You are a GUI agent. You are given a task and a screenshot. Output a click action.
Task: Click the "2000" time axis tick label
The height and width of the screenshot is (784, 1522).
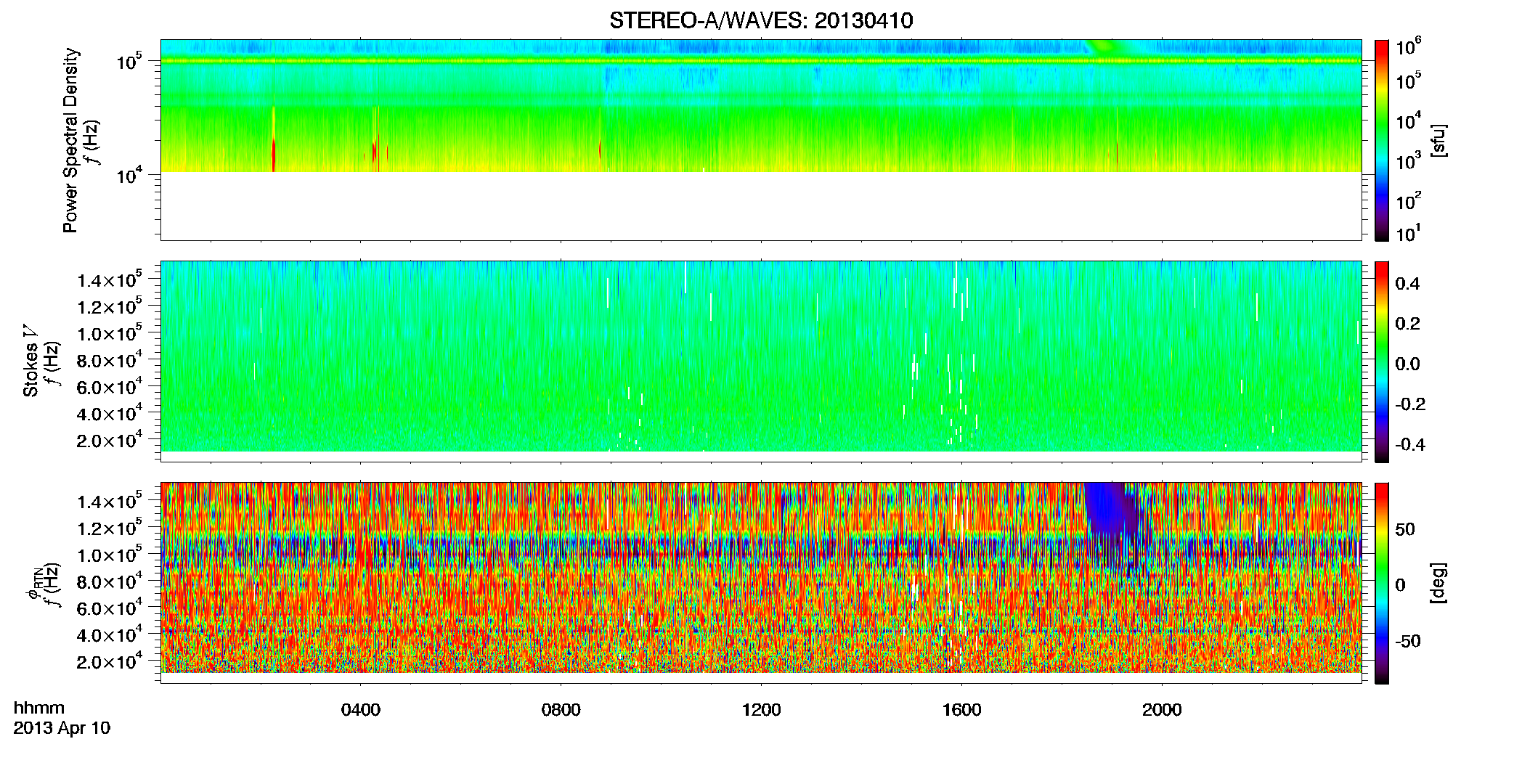pos(1163,710)
